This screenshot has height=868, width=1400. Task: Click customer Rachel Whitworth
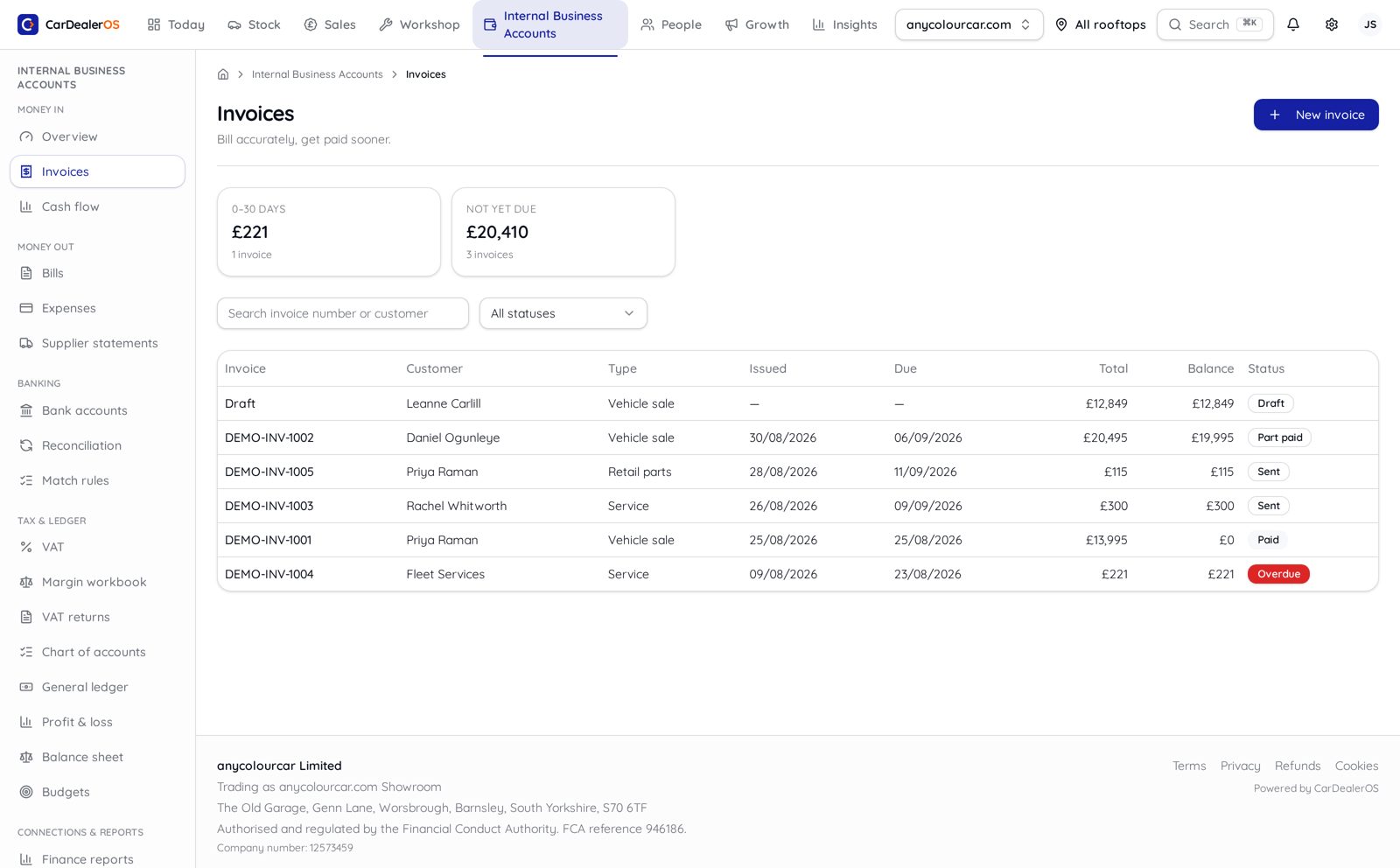pyautogui.click(x=457, y=506)
